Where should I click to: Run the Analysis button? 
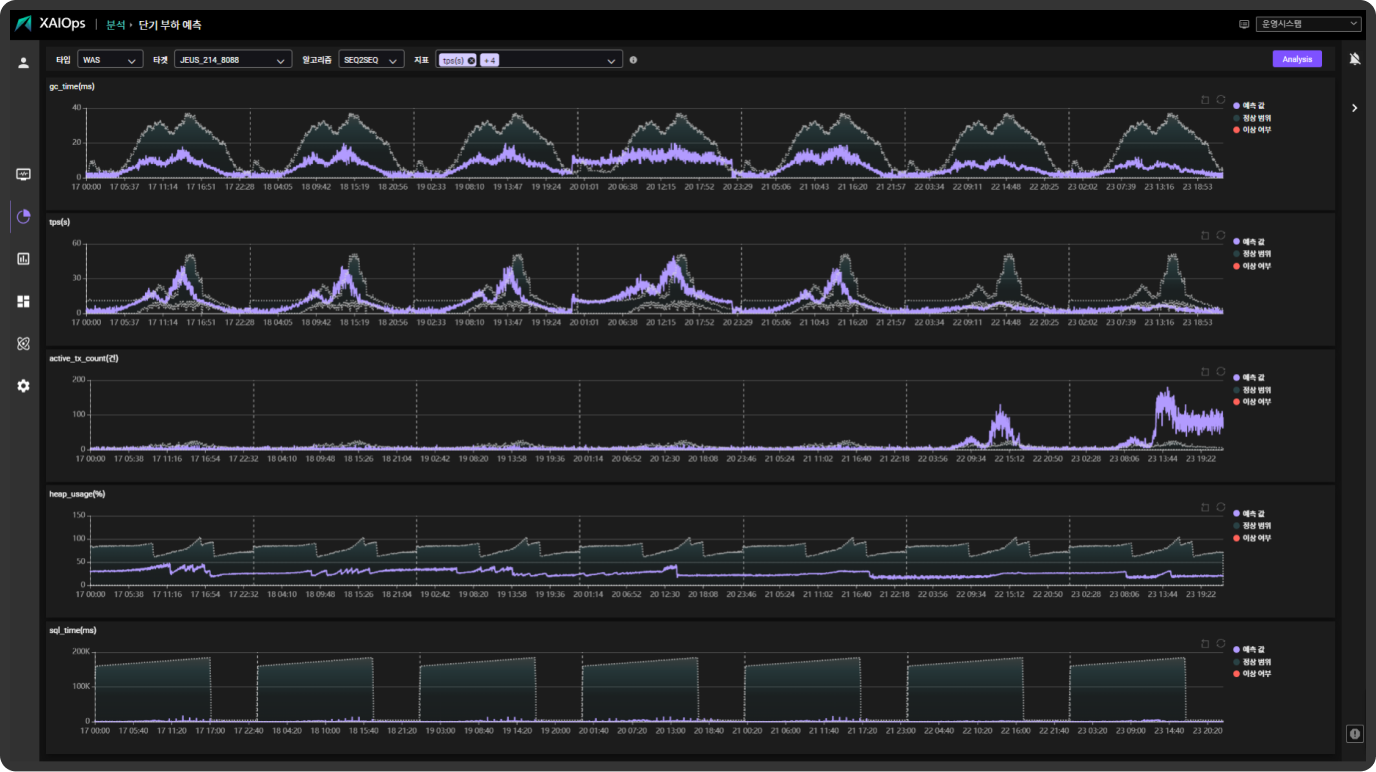coord(1297,59)
